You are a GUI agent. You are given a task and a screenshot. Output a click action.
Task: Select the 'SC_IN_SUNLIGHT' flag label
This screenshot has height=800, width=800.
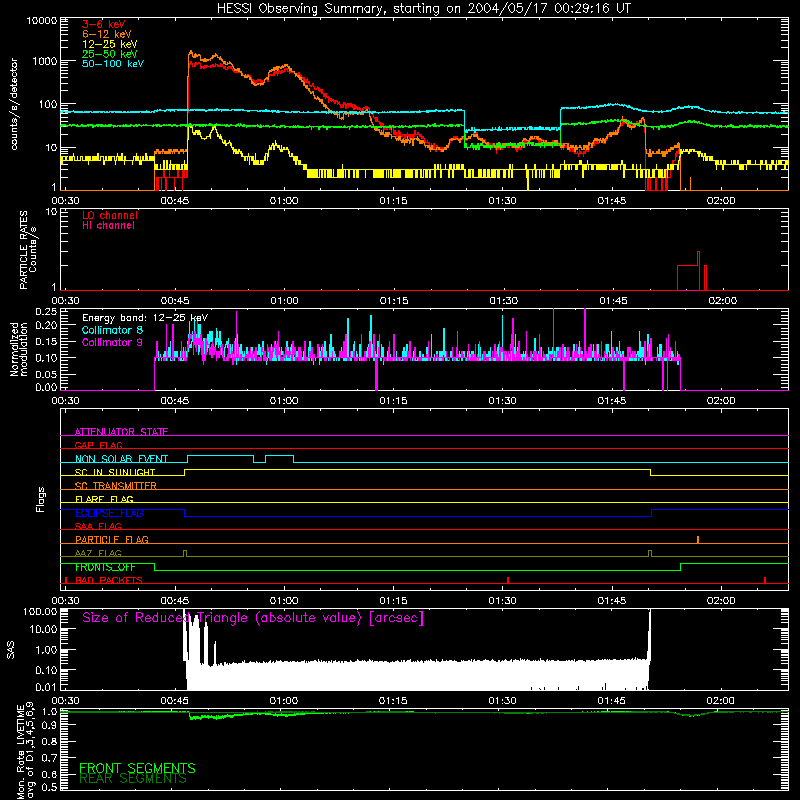pyautogui.click(x=115, y=472)
